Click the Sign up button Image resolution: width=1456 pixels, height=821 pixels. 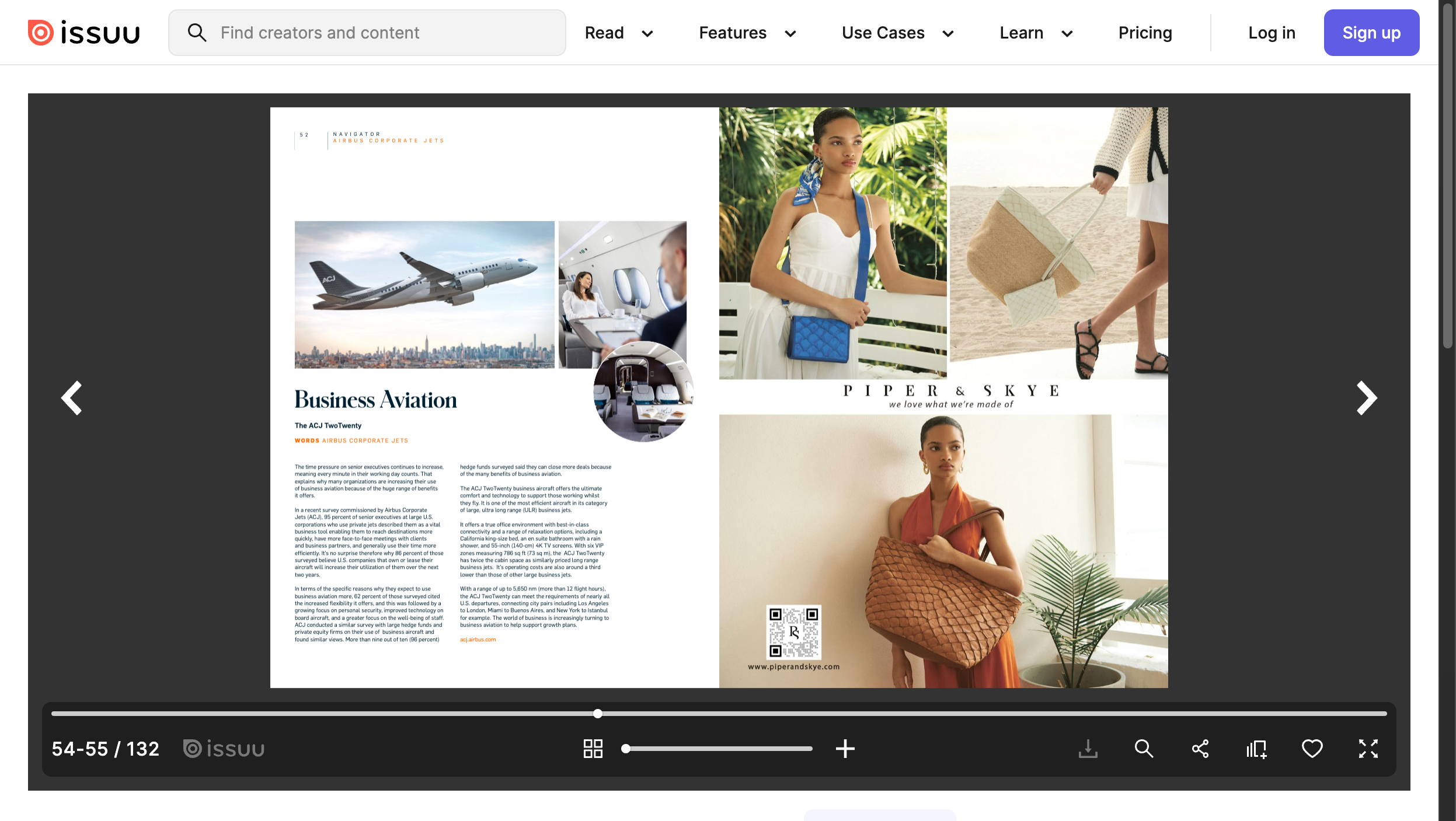tap(1371, 33)
